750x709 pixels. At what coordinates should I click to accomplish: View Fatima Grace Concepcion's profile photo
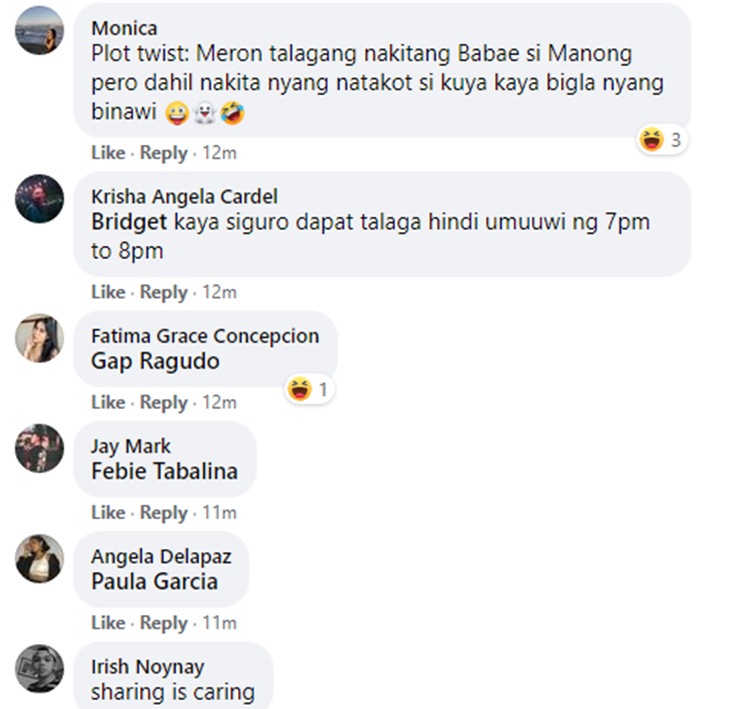(x=39, y=338)
